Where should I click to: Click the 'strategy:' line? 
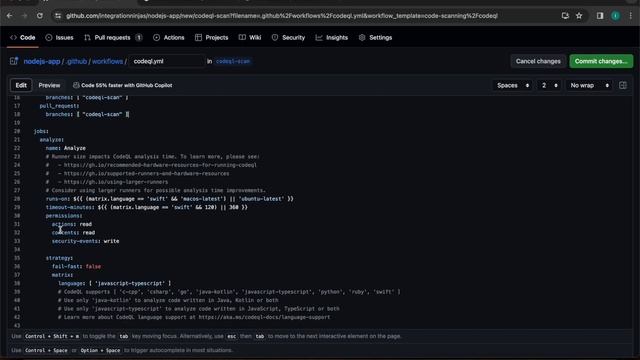point(59,258)
